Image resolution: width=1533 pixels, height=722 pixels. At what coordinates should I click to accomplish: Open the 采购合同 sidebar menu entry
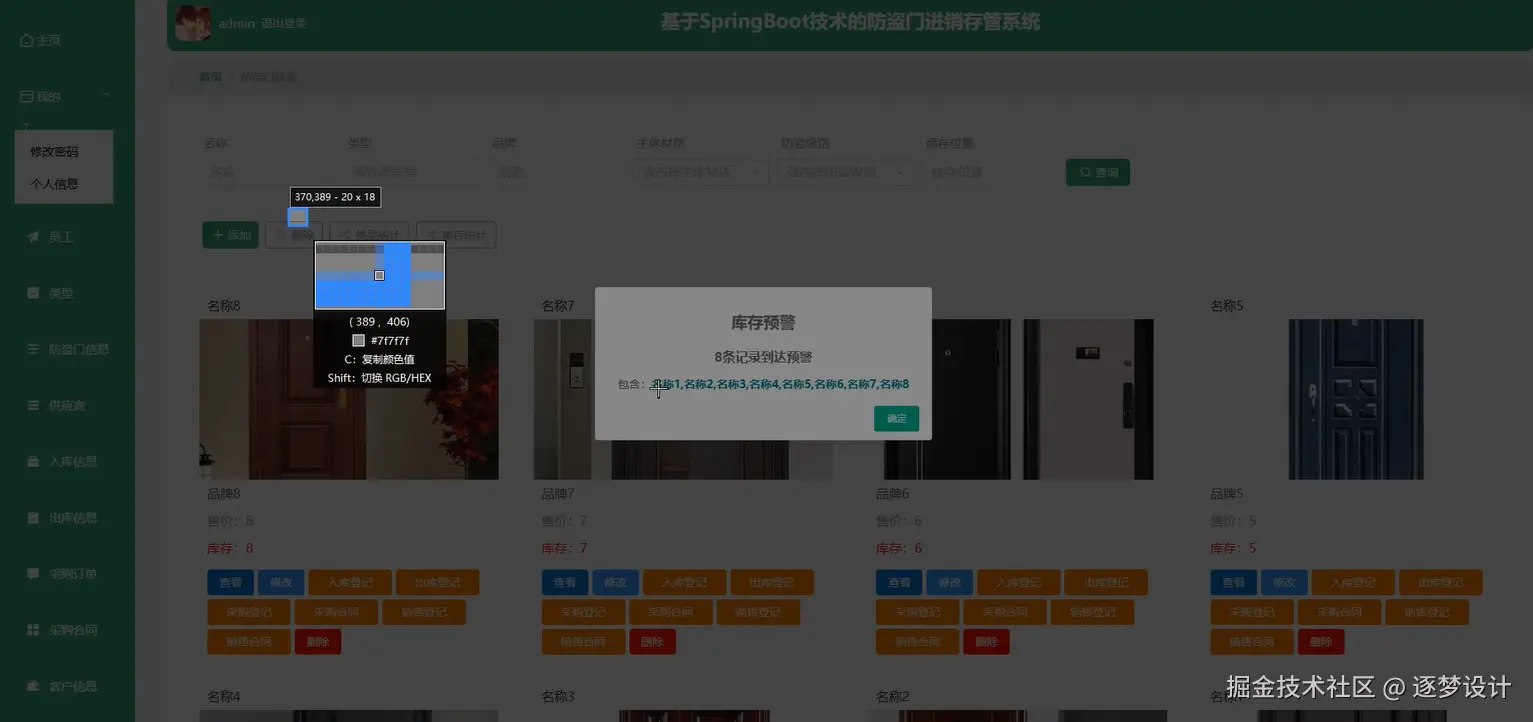pyautogui.click(x=62, y=630)
